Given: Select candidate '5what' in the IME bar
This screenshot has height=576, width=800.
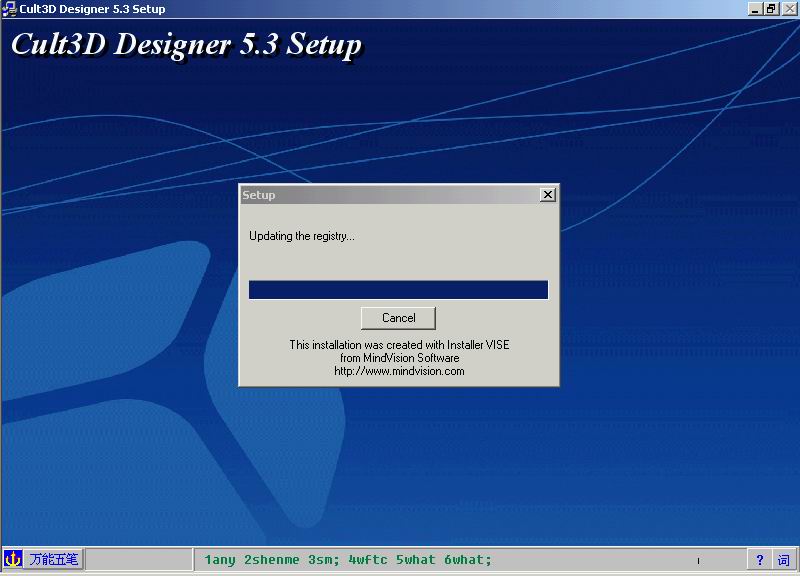Looking at the screenshot, I should (x=415, y=560).
